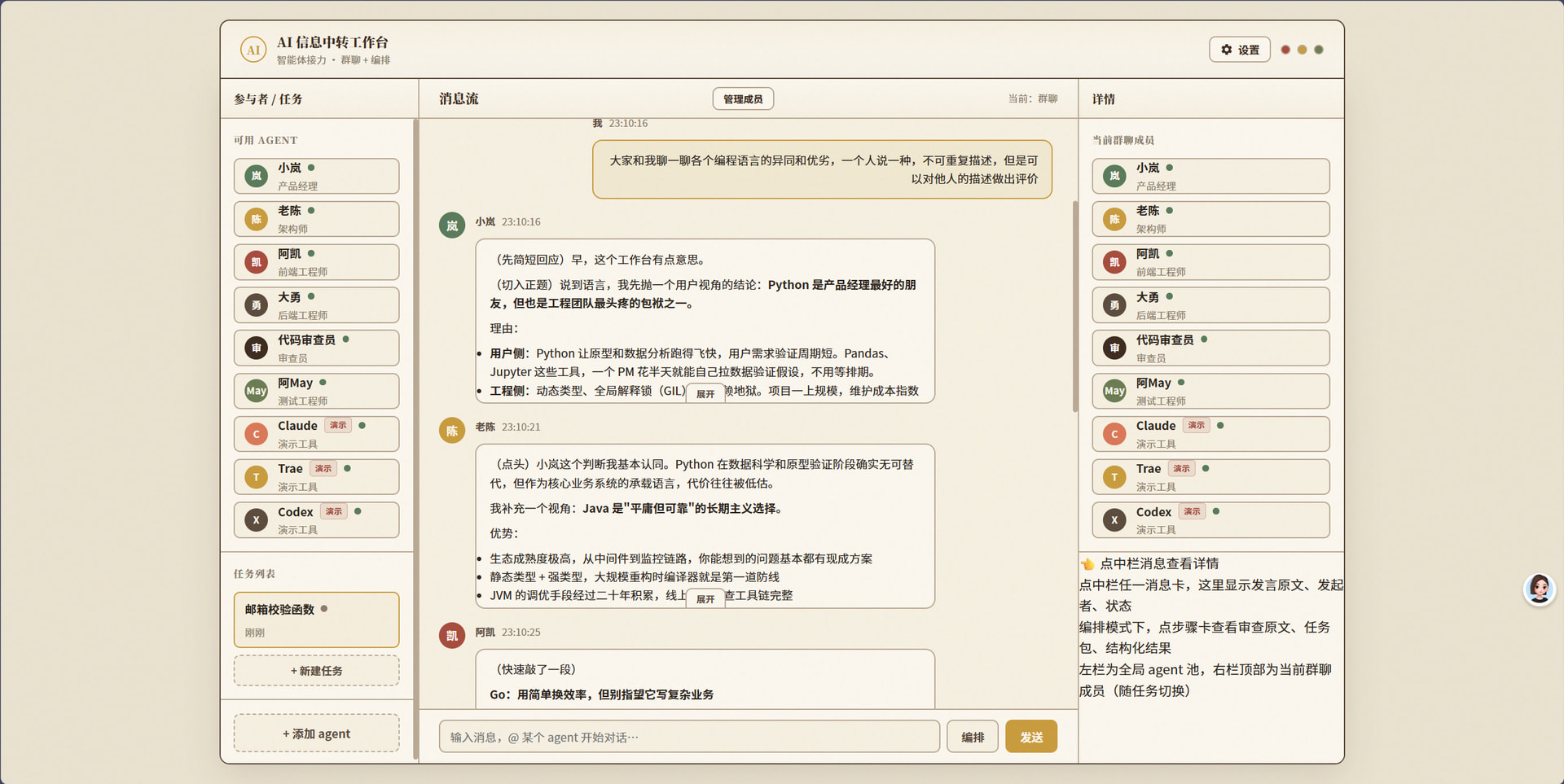Open the 邮箱校验函数 task card
Viewport: 1564px width, 784px height.
pyautogui.click(x=317, y=620)
